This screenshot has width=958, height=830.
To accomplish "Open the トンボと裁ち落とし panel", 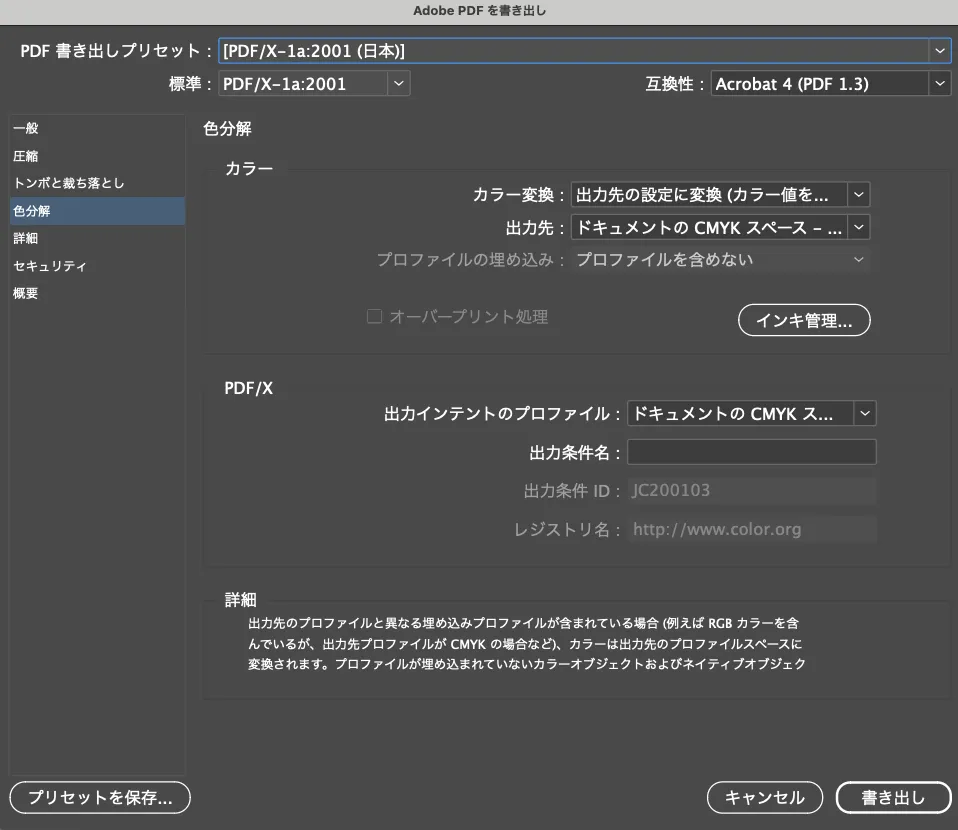I will (66, 183).
